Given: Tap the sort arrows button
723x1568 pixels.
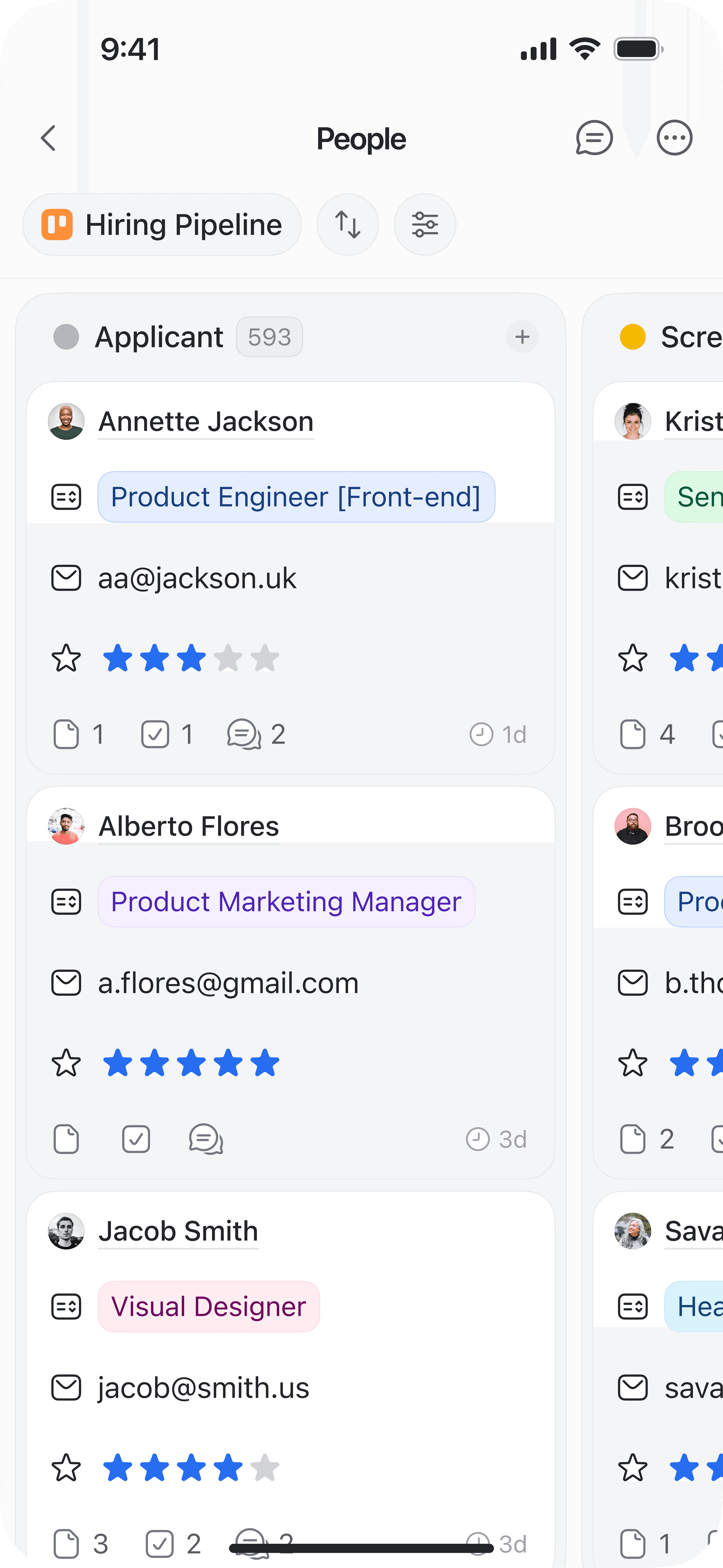Looking at the screenshot, I should (347, 225).
